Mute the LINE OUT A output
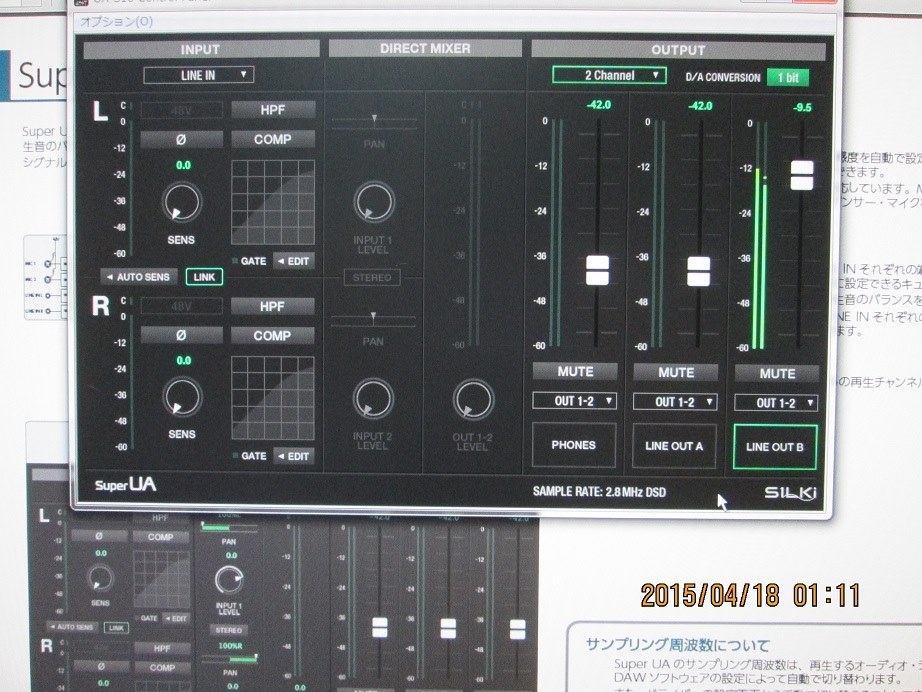Screen dimensions: 922x692 pyautogui.click(x=676, y=373)
